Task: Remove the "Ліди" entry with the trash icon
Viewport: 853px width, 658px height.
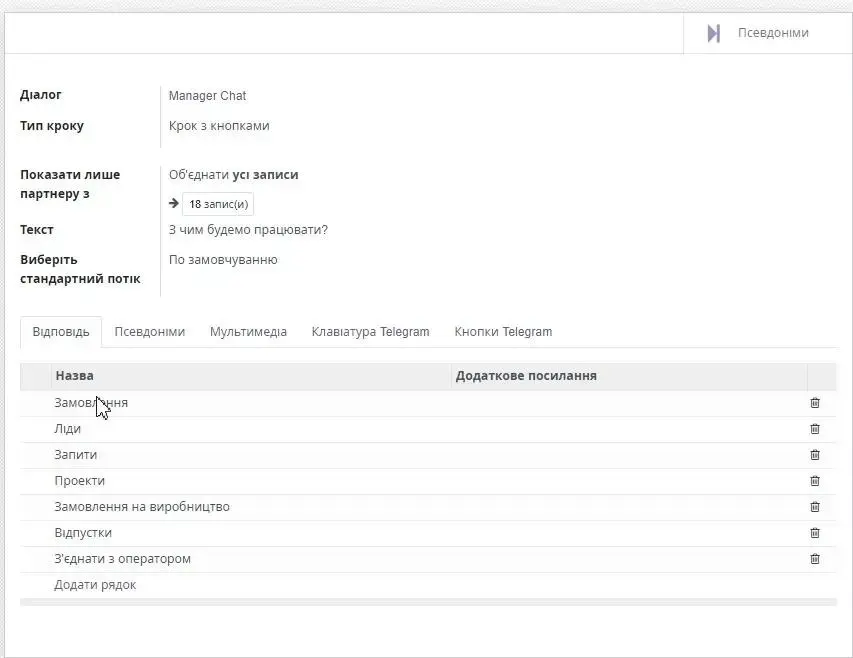Action: coord(814,428)
